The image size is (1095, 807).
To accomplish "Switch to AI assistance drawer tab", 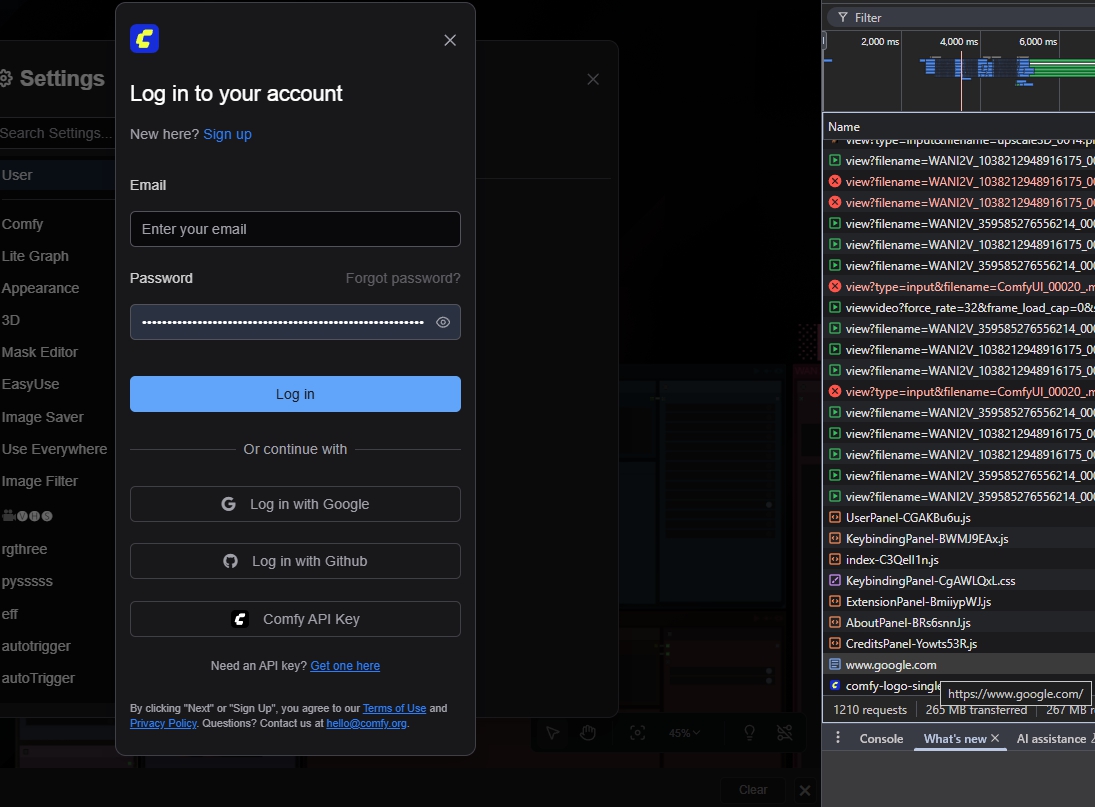I will 1051,739.
